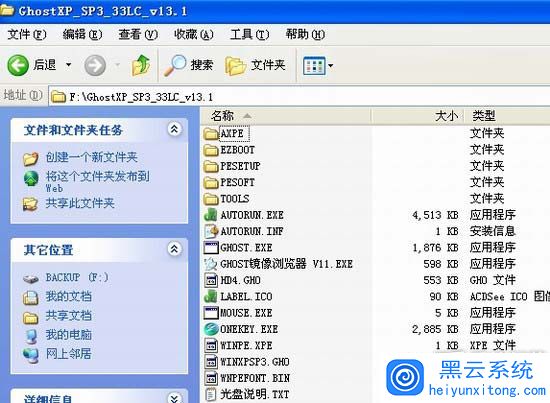Open the Views button dropdown arrow

(x=330, y=66)
